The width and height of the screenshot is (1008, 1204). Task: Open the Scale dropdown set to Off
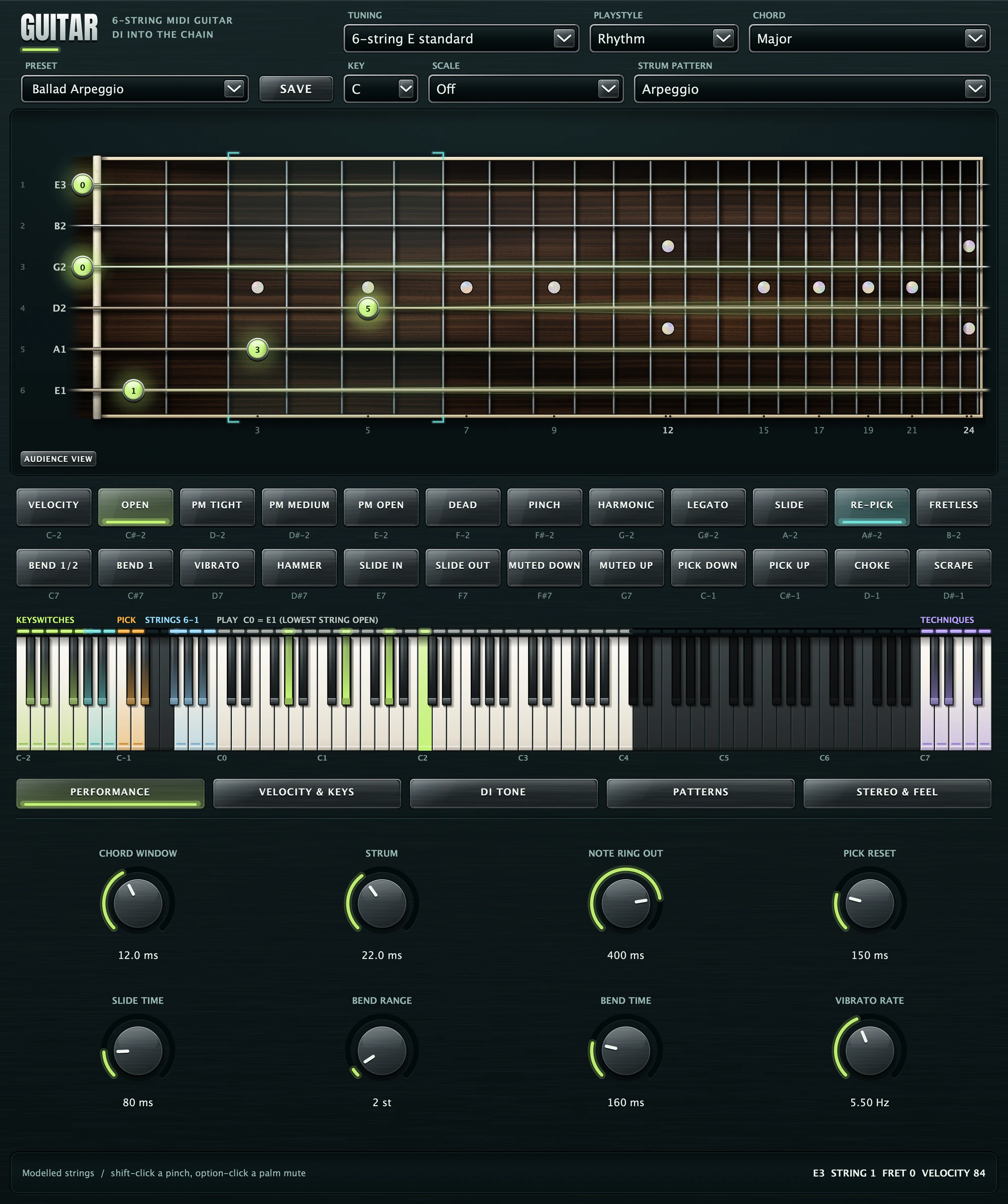pos(526,89)
